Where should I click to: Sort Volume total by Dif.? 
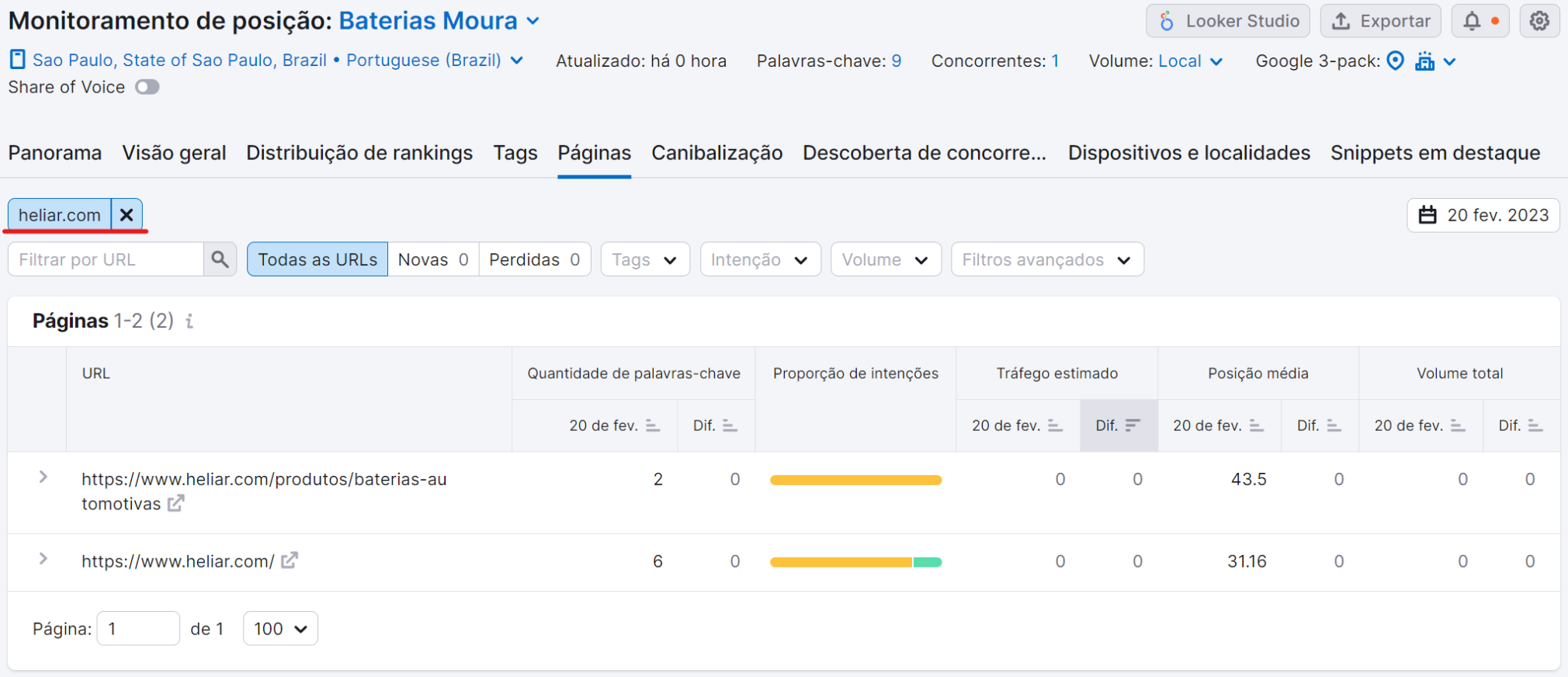pyautogui.click(x=1520, y=425)
